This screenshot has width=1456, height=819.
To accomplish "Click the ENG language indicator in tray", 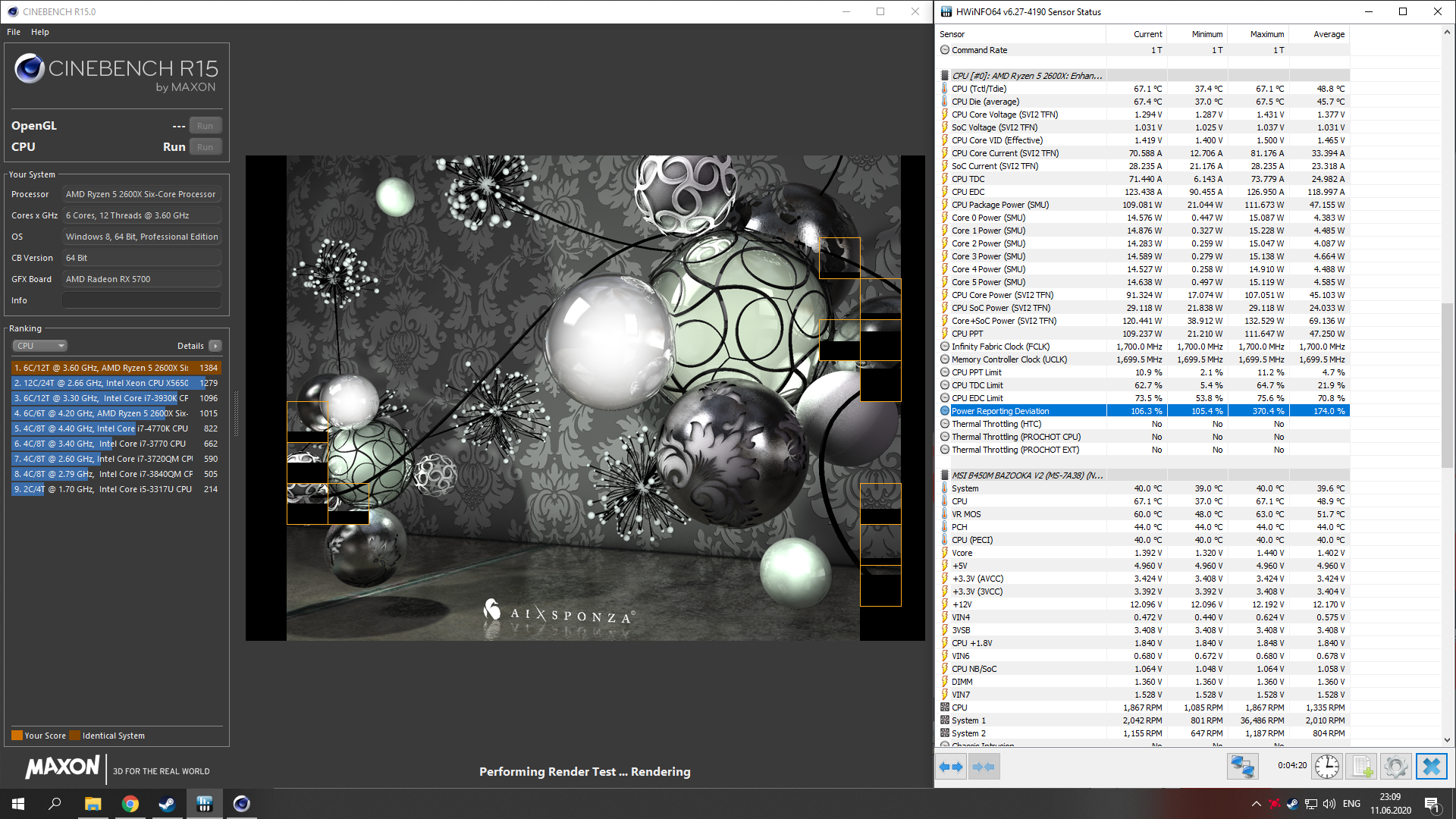I will [x=1351, y=804].
